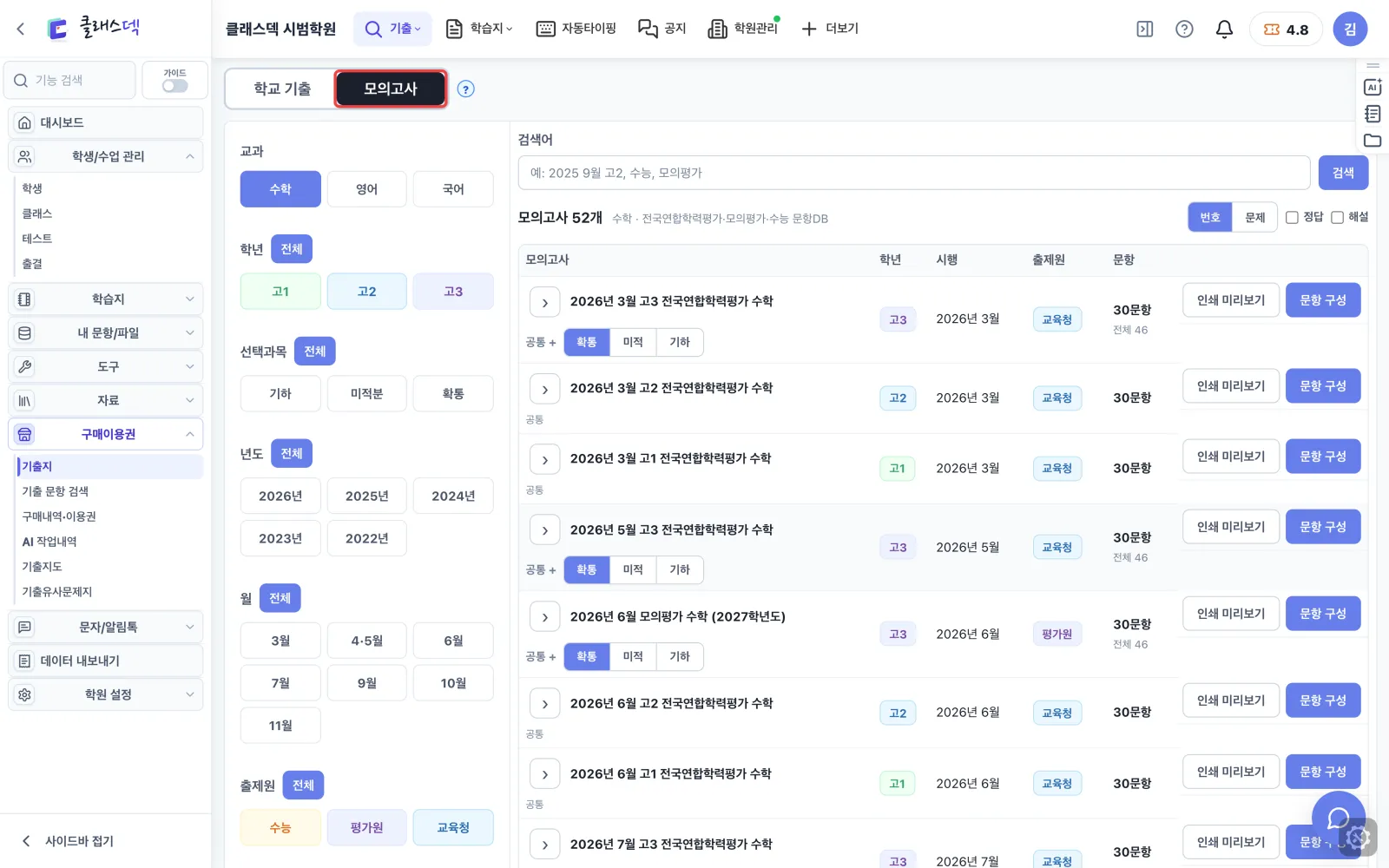Expand the 학습지 sidebar section
Image resolution: width=1389 pixels, height=868 pixels.
(106, 299)
